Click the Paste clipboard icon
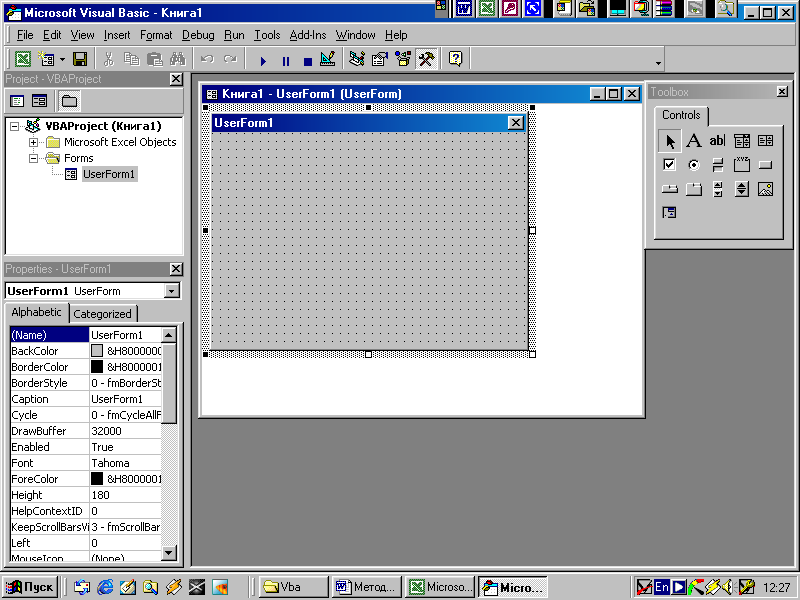Screen dimensions: 800x600 (x=155, y=59)
